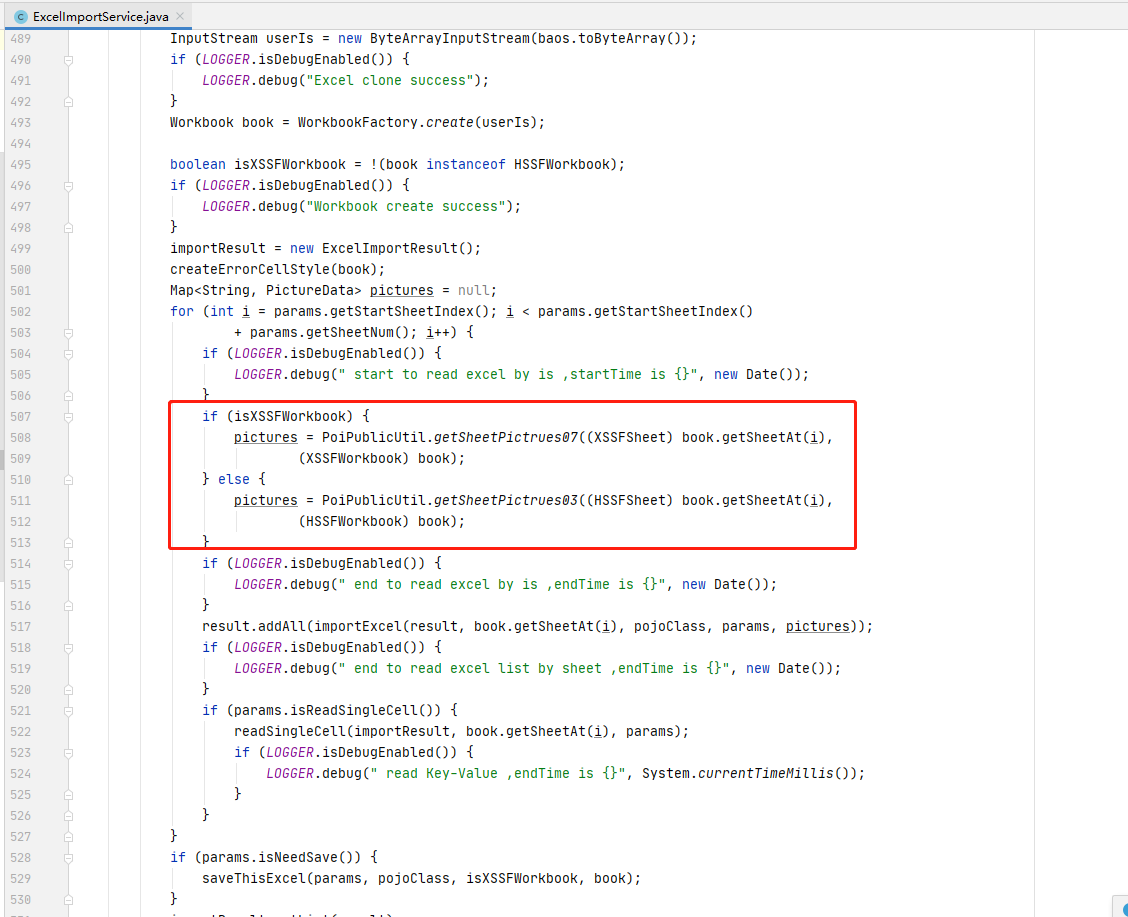Click line number 493 in the gutter
Screen dimensions: 1128x917
click(x=21, y=123)
